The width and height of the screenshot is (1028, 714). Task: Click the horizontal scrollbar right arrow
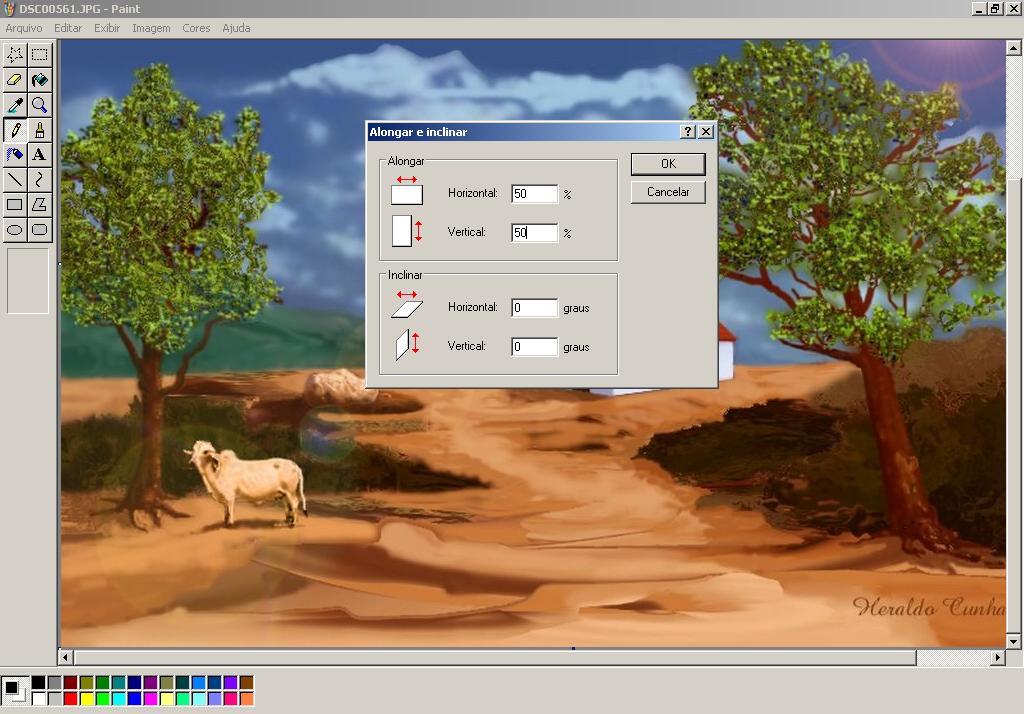pyautogui.click(x=998, y=657)
